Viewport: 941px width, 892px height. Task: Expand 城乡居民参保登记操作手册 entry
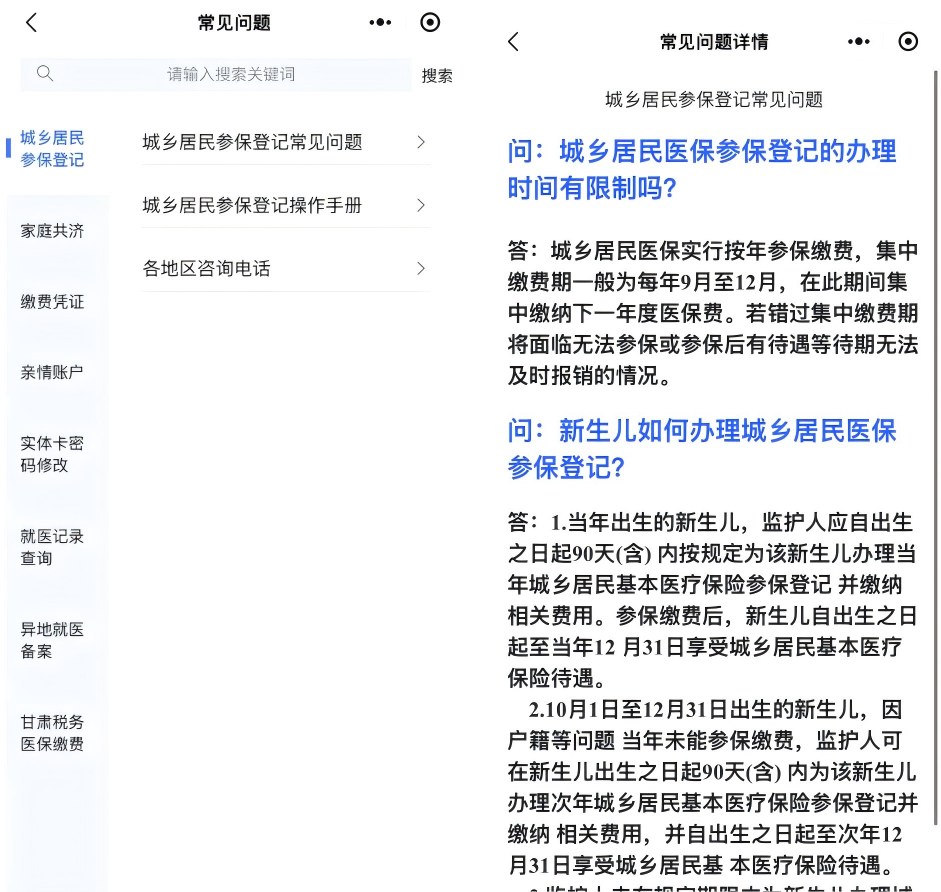click(x=286, y=205)
